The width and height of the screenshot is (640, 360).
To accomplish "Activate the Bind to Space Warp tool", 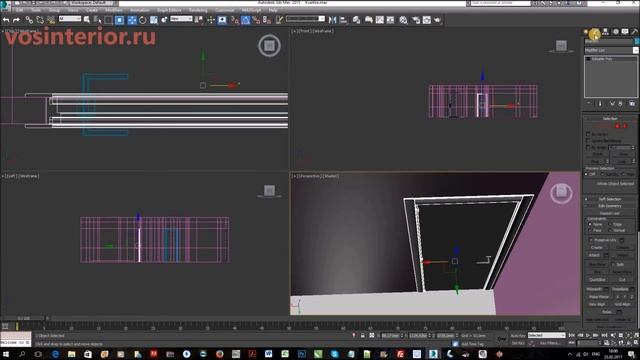I will pyautogui.click(x=51, y=20).
